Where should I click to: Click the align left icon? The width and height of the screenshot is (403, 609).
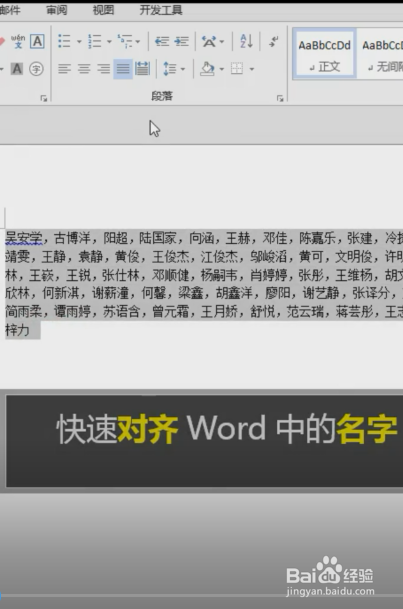pyautogui.click(x=64, y=69)
